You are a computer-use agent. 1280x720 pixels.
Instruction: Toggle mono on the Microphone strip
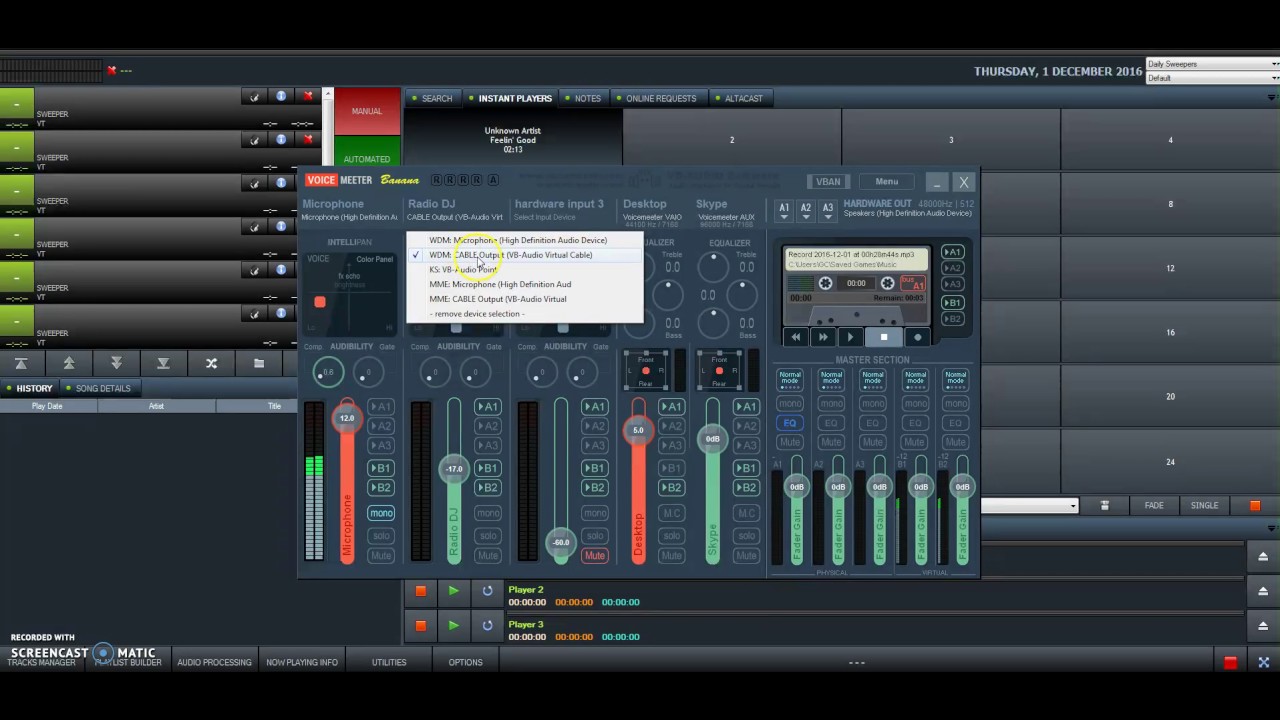(380, 513)
